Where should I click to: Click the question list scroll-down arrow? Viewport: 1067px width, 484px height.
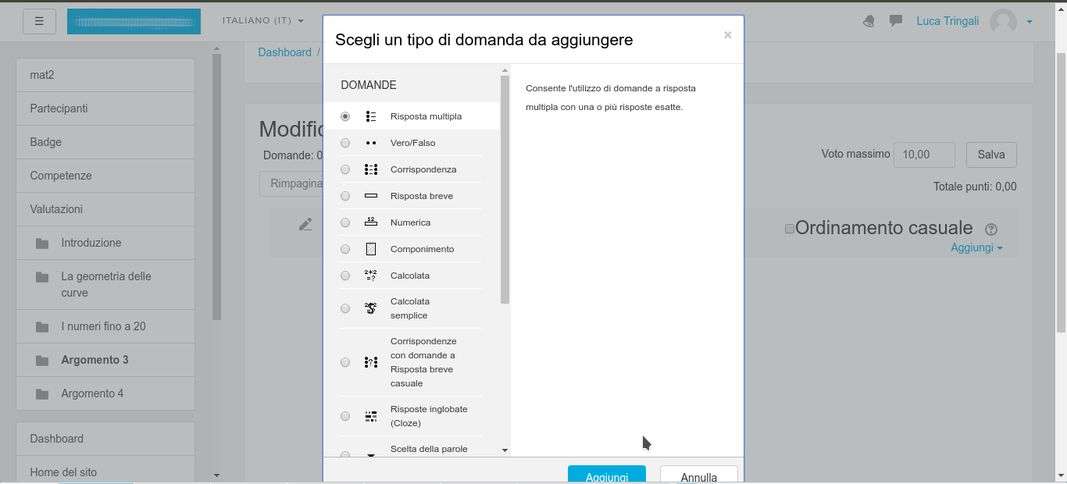tap(505, 450)
